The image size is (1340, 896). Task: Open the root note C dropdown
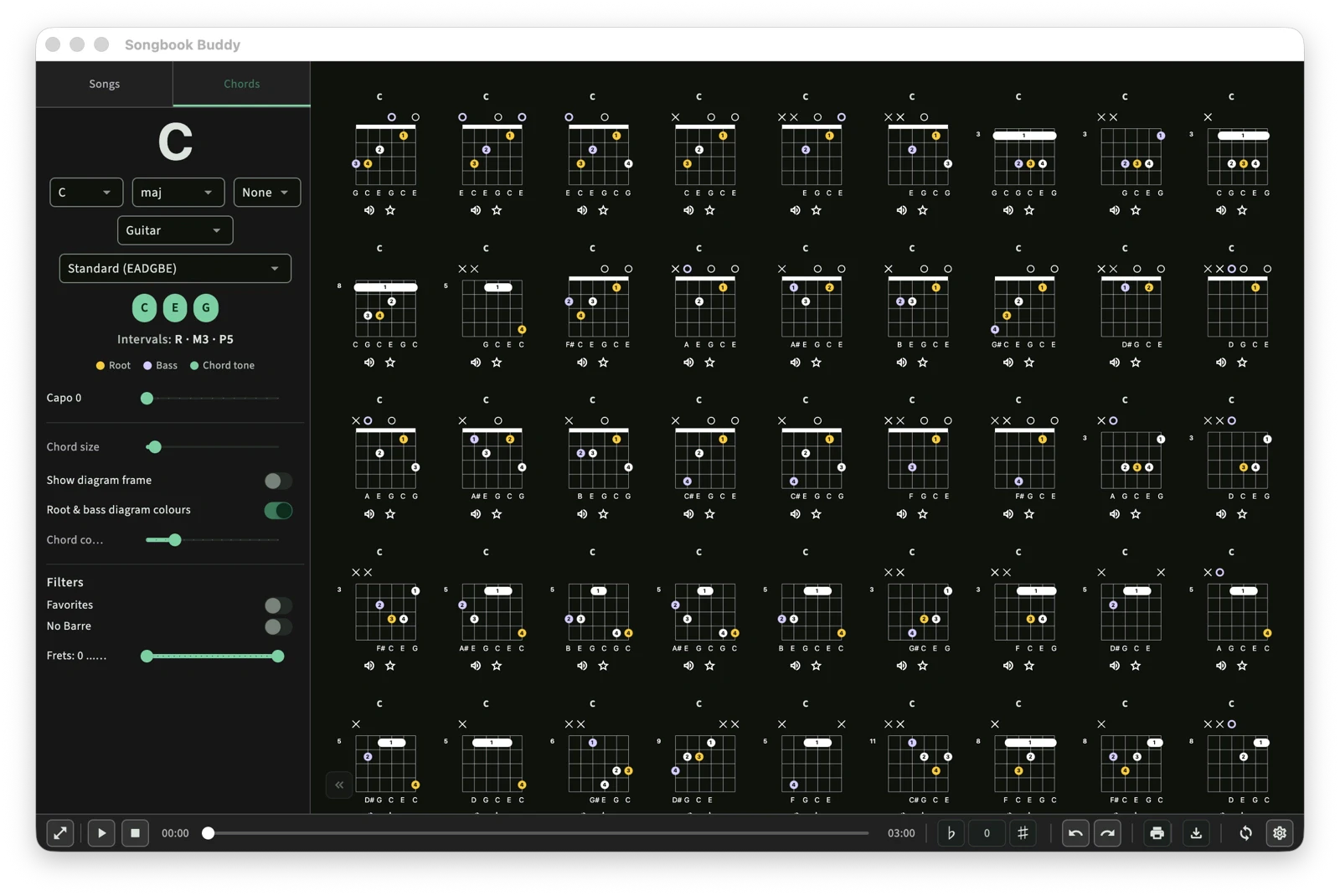(x=86, y=193)
